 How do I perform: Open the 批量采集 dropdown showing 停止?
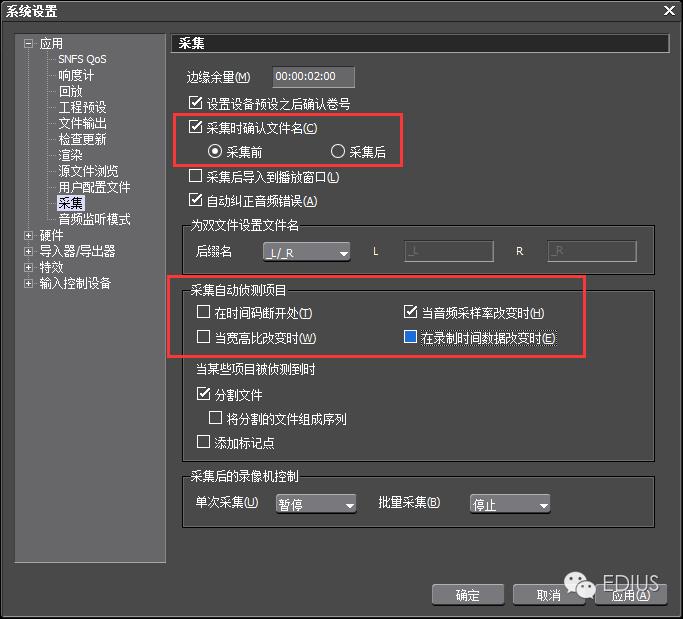pos(510,504)
